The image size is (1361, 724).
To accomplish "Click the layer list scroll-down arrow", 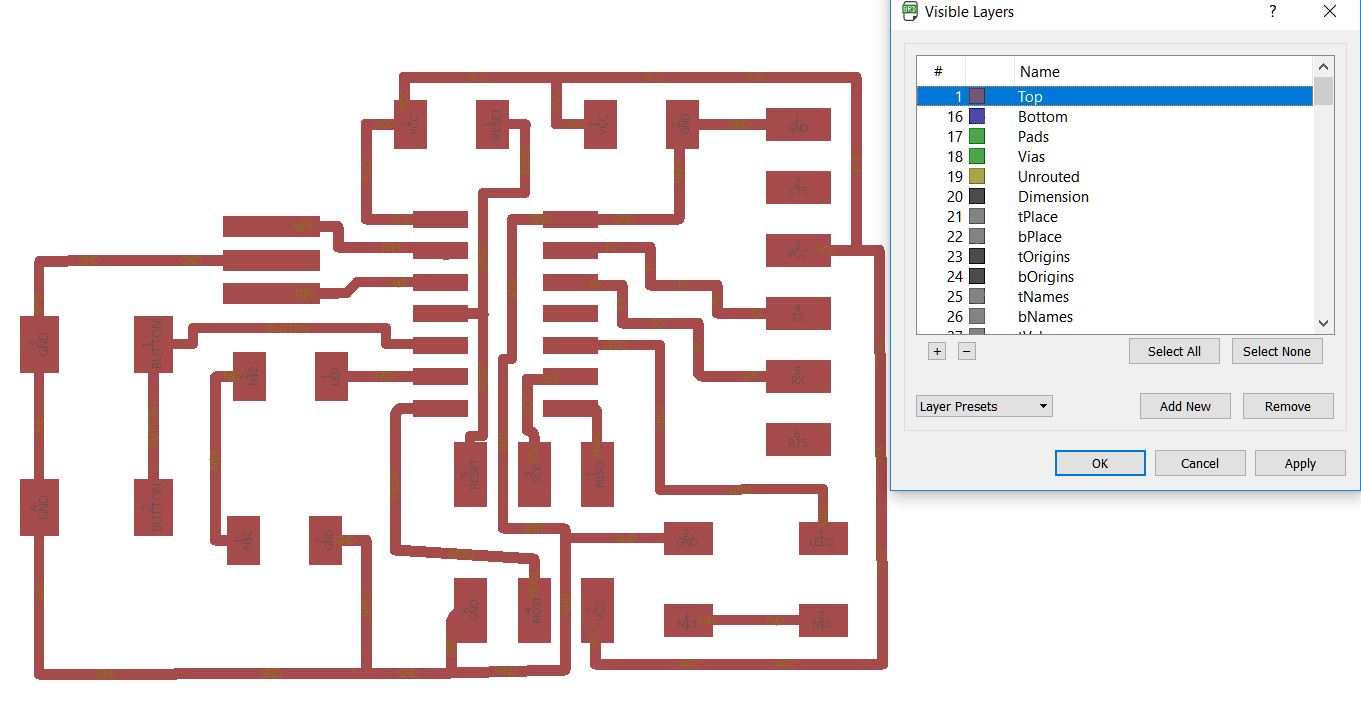I will pos(1323,323).
